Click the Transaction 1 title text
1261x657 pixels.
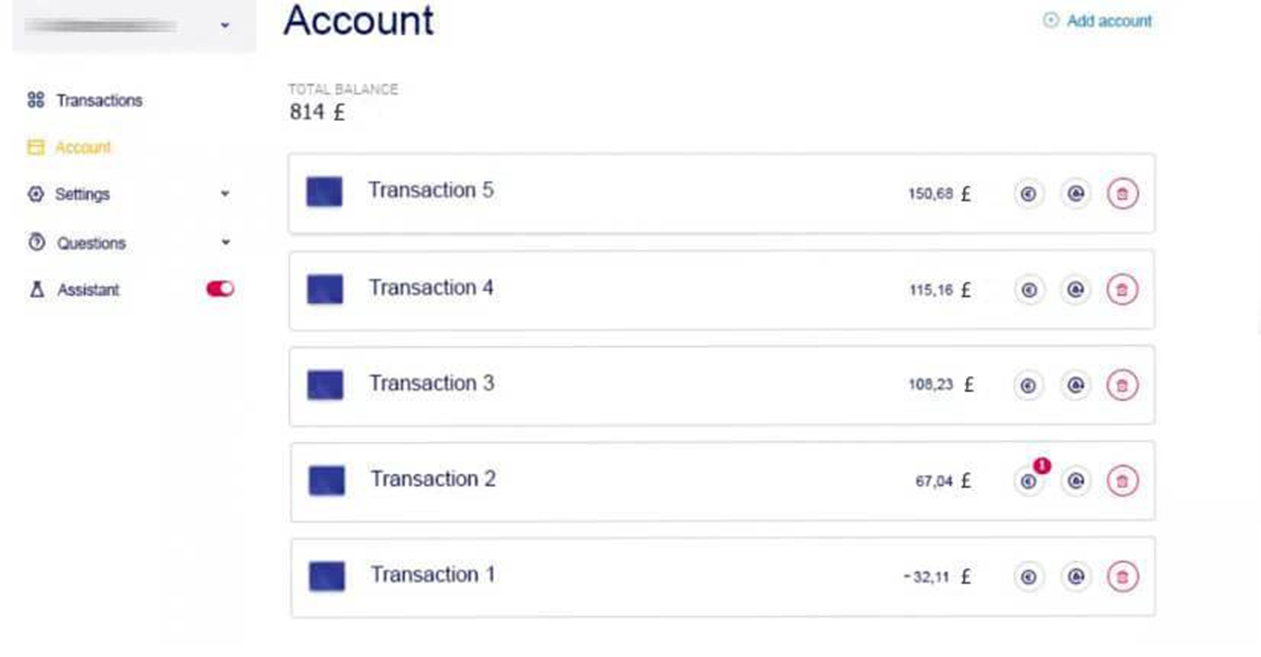pos(432,575)
